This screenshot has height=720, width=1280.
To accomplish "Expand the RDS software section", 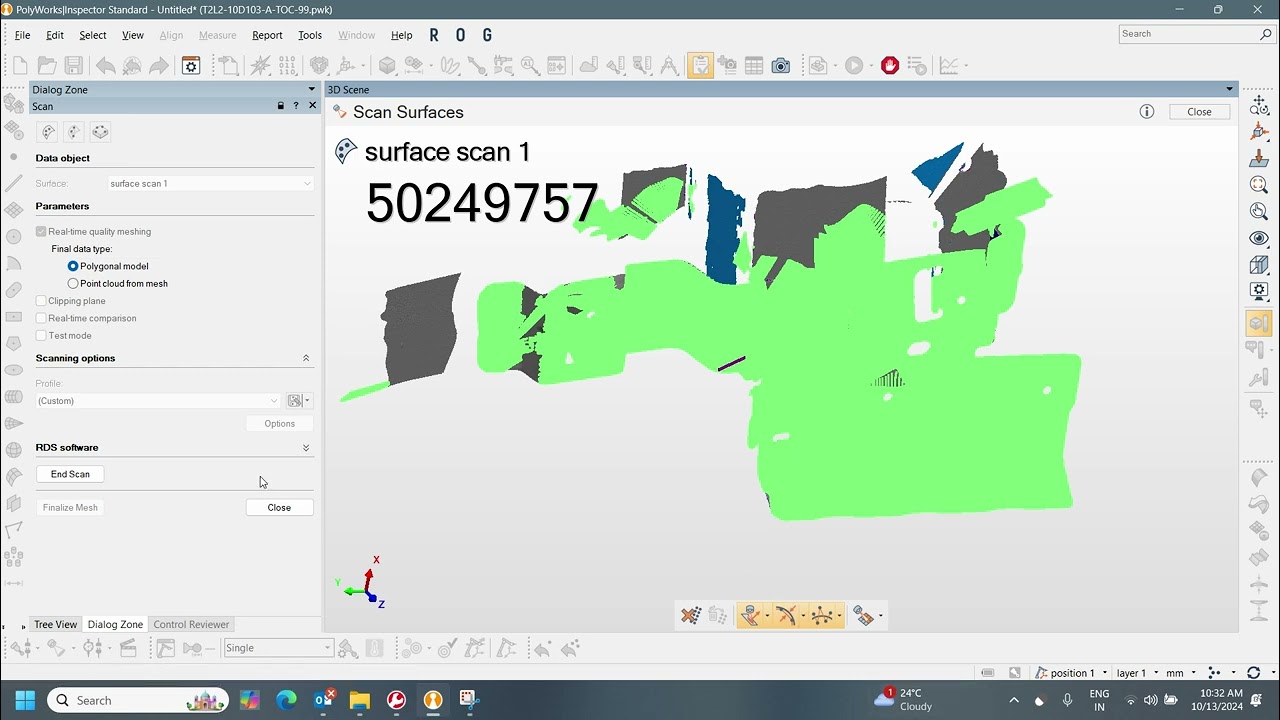I will pos(306,448).
